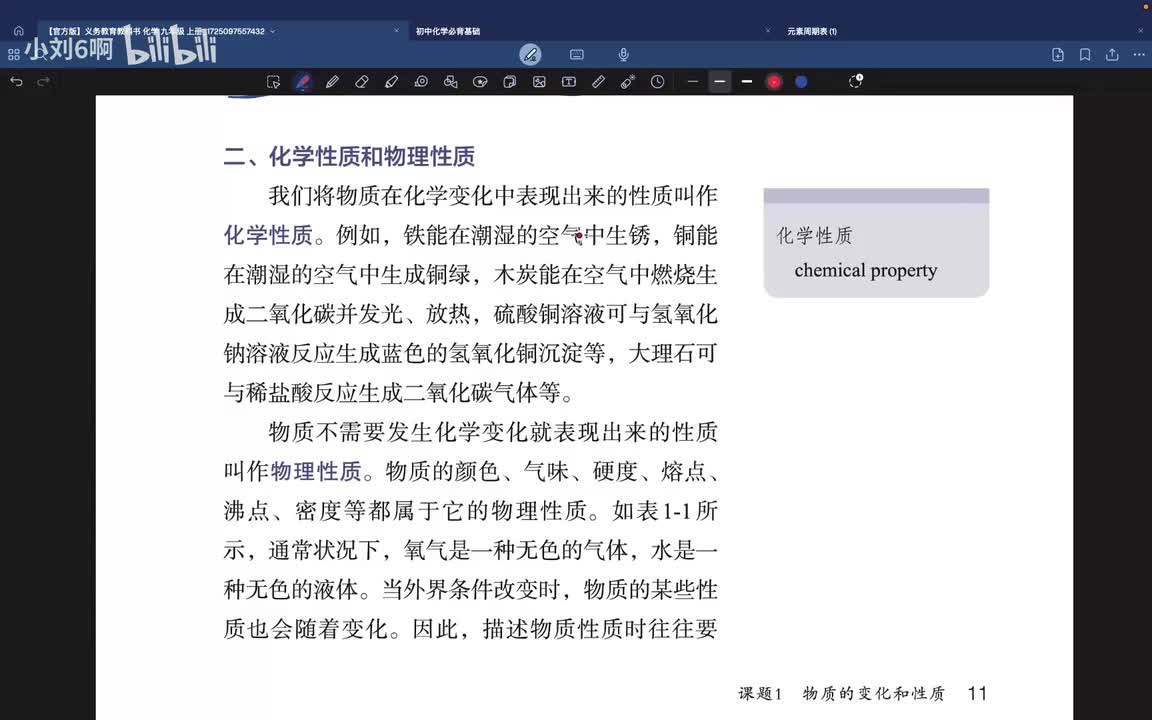Bookmark the current page

pyautogui.click(x=1084, y=54)
